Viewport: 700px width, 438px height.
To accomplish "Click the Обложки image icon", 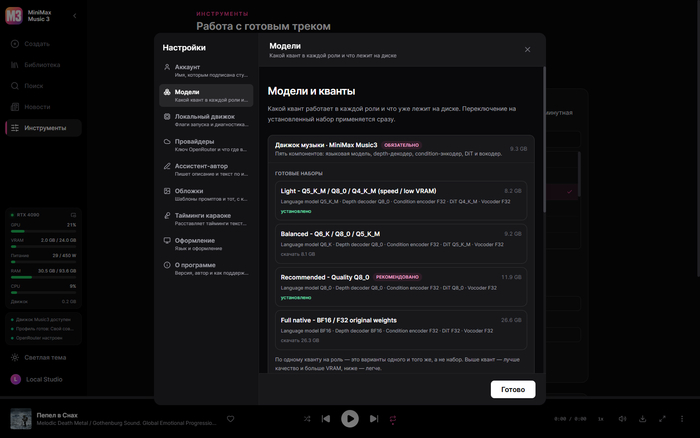I will [x=167, y=191].
